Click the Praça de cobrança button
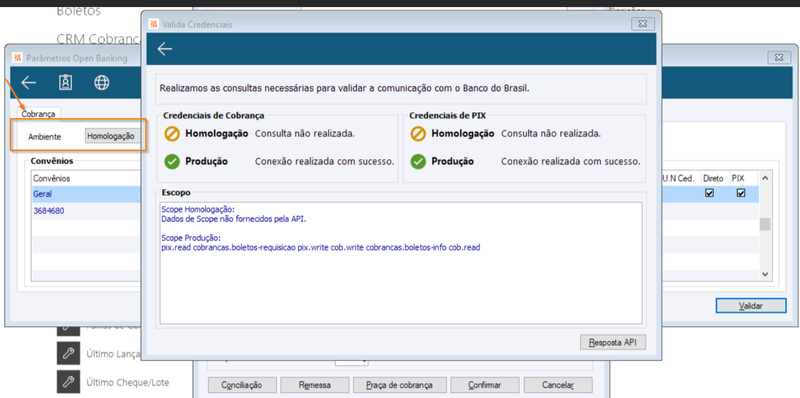The height and width of the screenshot is (398, 800). [x=399, y=385]
